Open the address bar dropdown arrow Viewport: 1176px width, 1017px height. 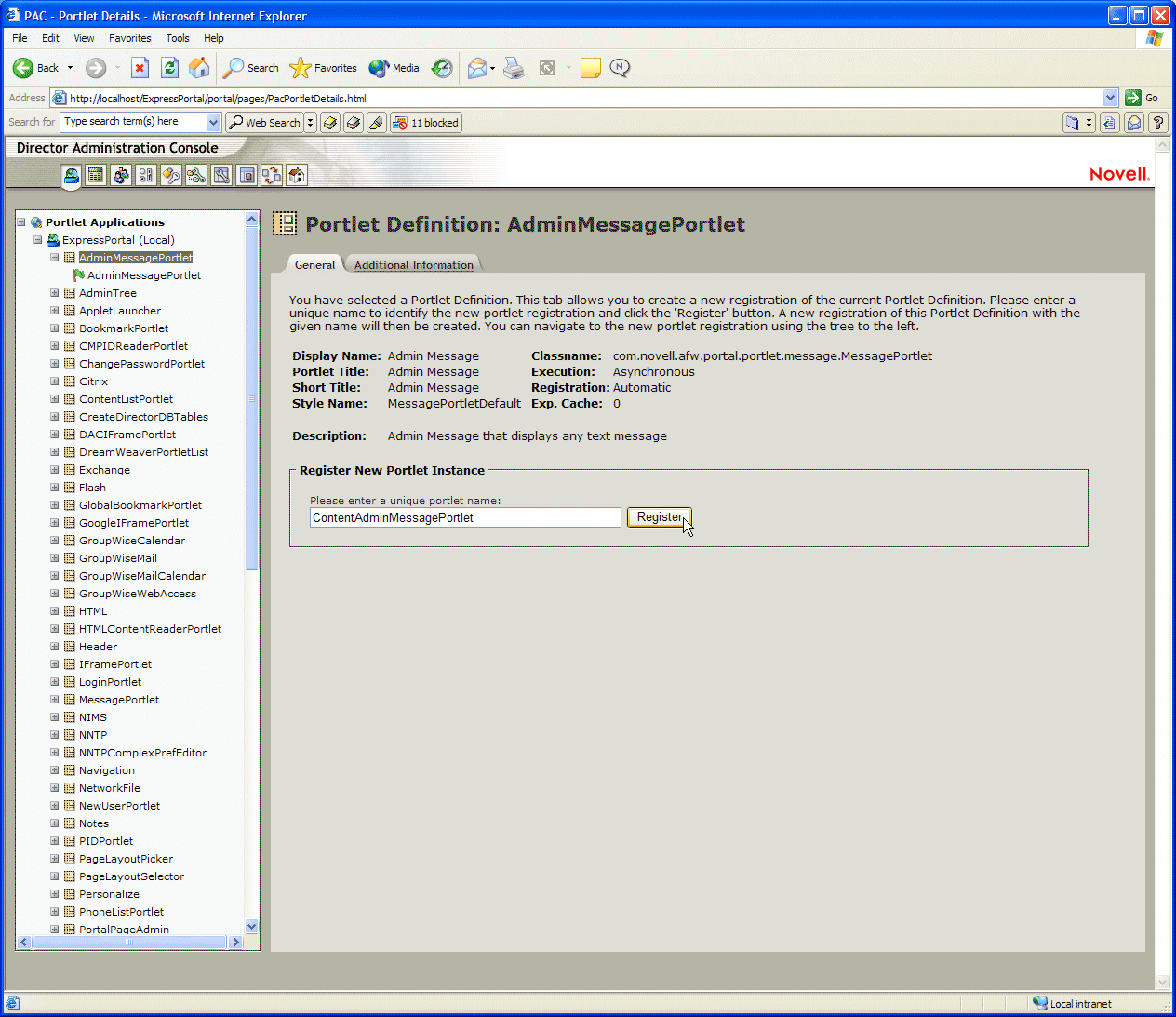(x=1110, y=98)
